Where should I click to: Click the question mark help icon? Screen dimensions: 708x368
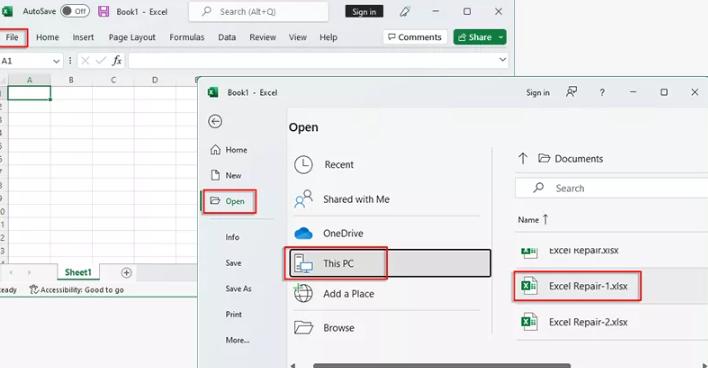pos(602,93)
